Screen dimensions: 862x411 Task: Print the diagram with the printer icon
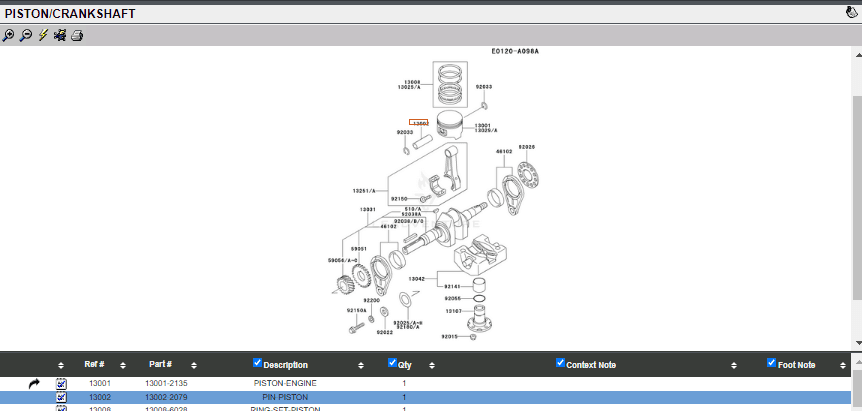[77, 35]
